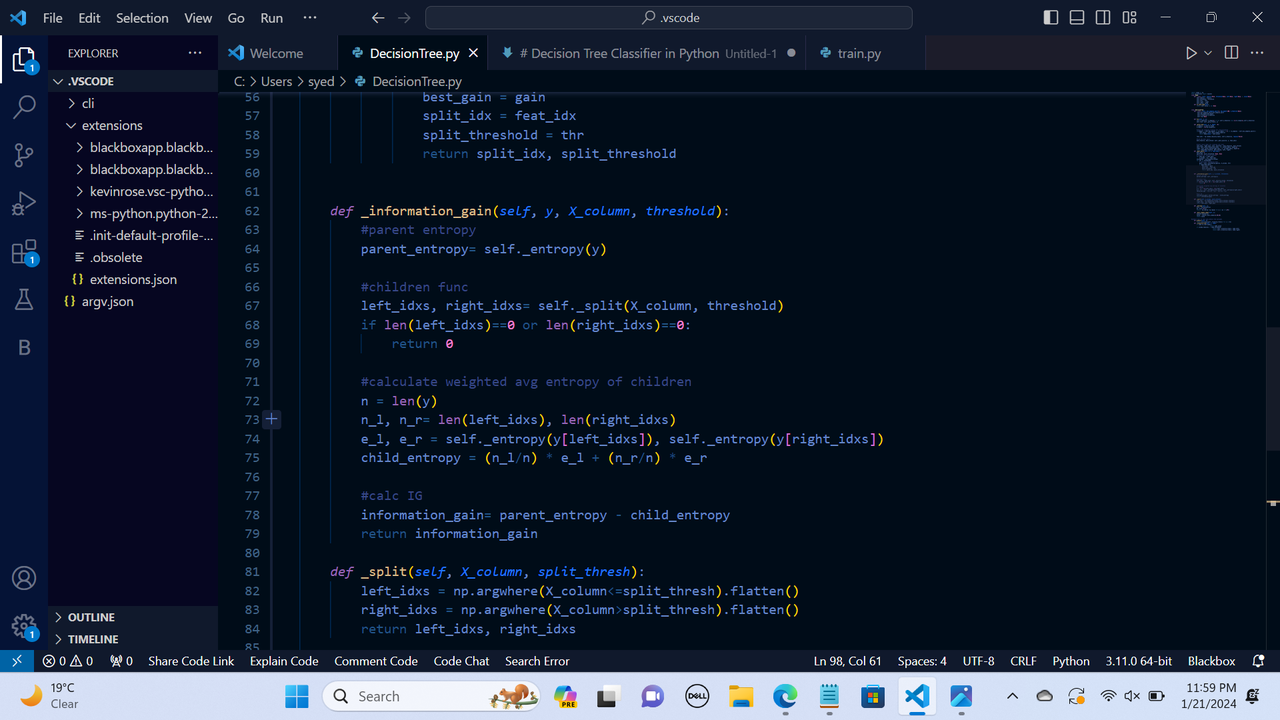The width and height of the screenshot is (1280, 720).
Task: Click Code Chat in status bar
Action: click(461, 661)
